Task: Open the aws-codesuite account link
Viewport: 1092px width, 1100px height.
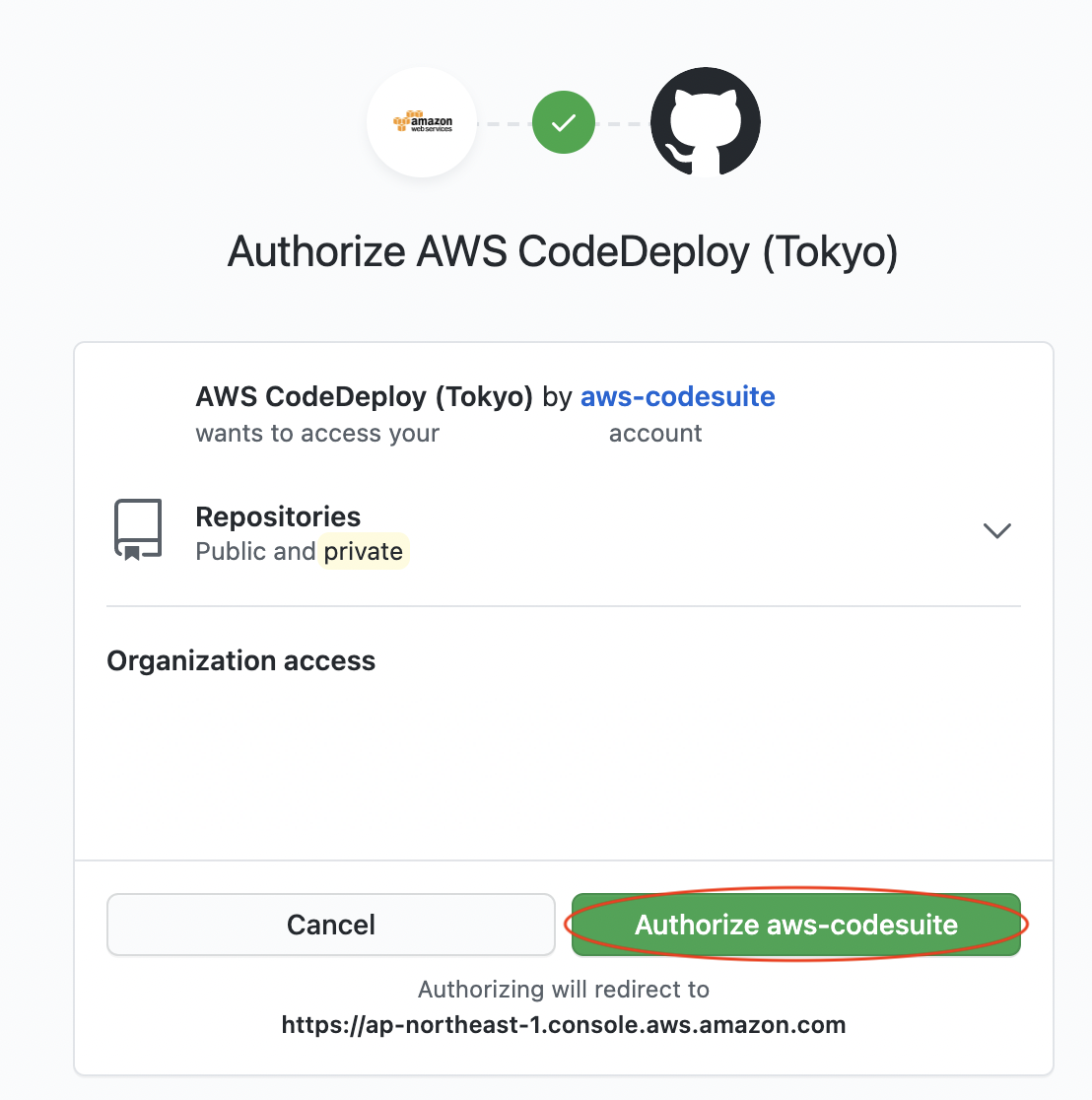Action: tap(677, 396)
